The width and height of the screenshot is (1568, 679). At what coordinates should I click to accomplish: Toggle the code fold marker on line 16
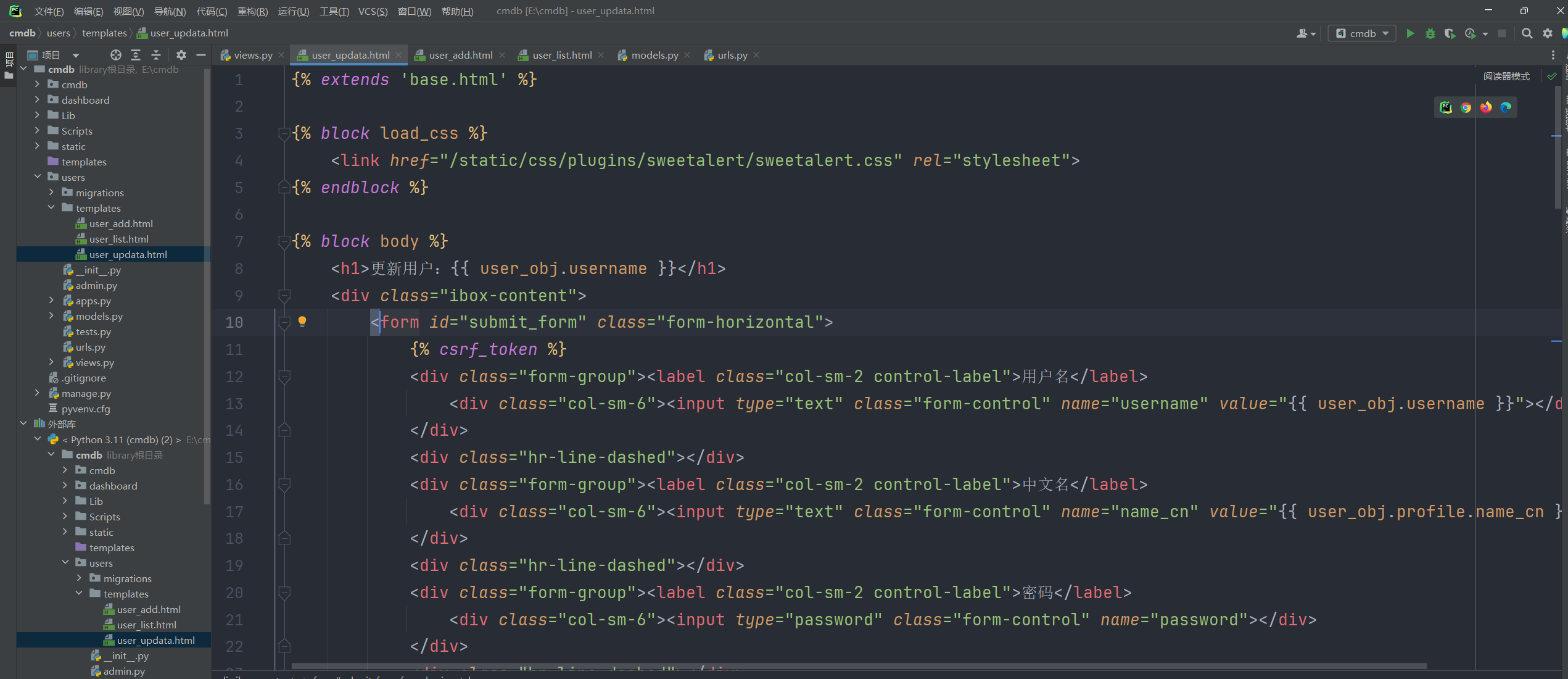284,485
